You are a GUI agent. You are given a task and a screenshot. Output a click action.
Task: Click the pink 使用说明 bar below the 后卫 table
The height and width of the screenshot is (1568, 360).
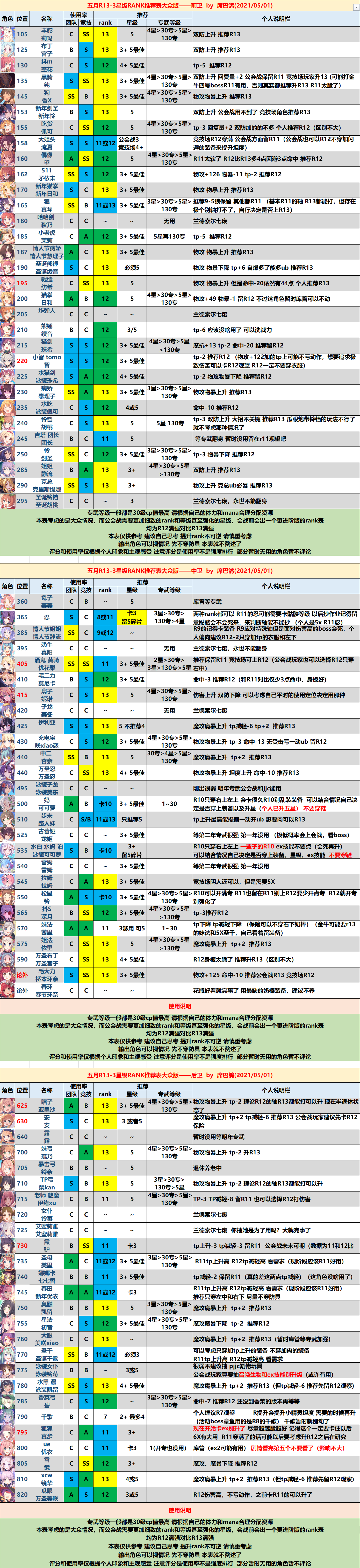(180, 1511)
